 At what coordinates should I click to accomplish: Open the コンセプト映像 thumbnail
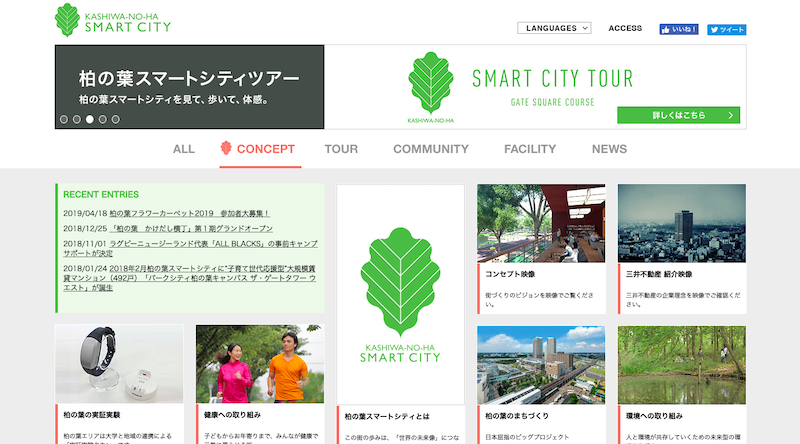[541, 224]
